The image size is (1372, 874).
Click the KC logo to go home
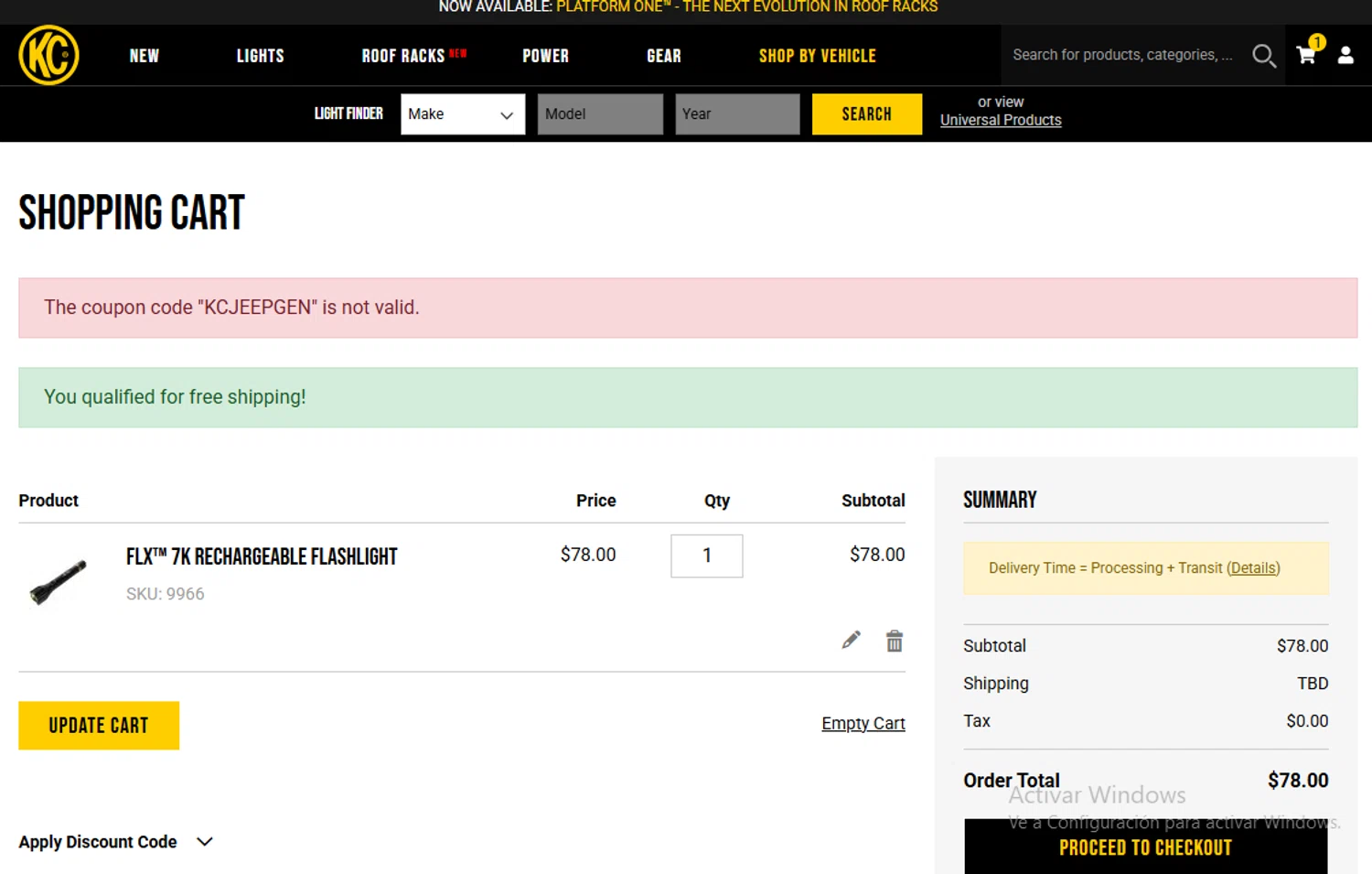click(x=48, y=55)
